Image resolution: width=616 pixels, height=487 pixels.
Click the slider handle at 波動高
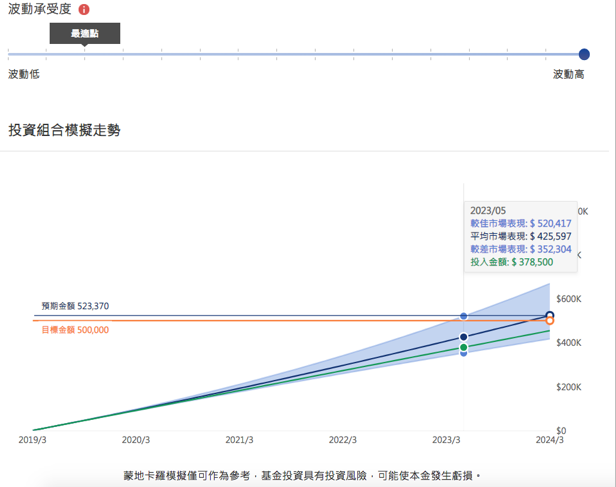click(584, 54)
